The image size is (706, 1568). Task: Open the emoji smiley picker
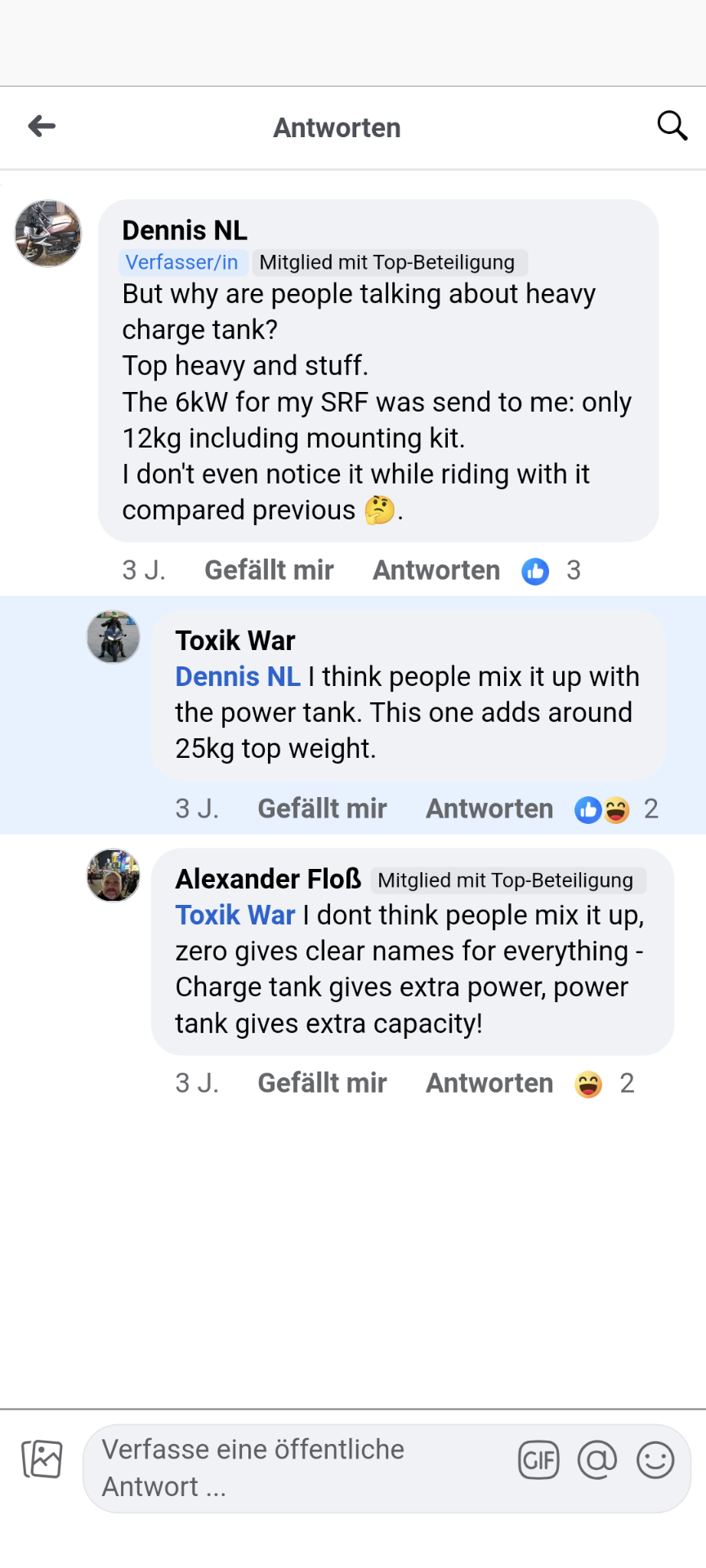pos(655,1460)
